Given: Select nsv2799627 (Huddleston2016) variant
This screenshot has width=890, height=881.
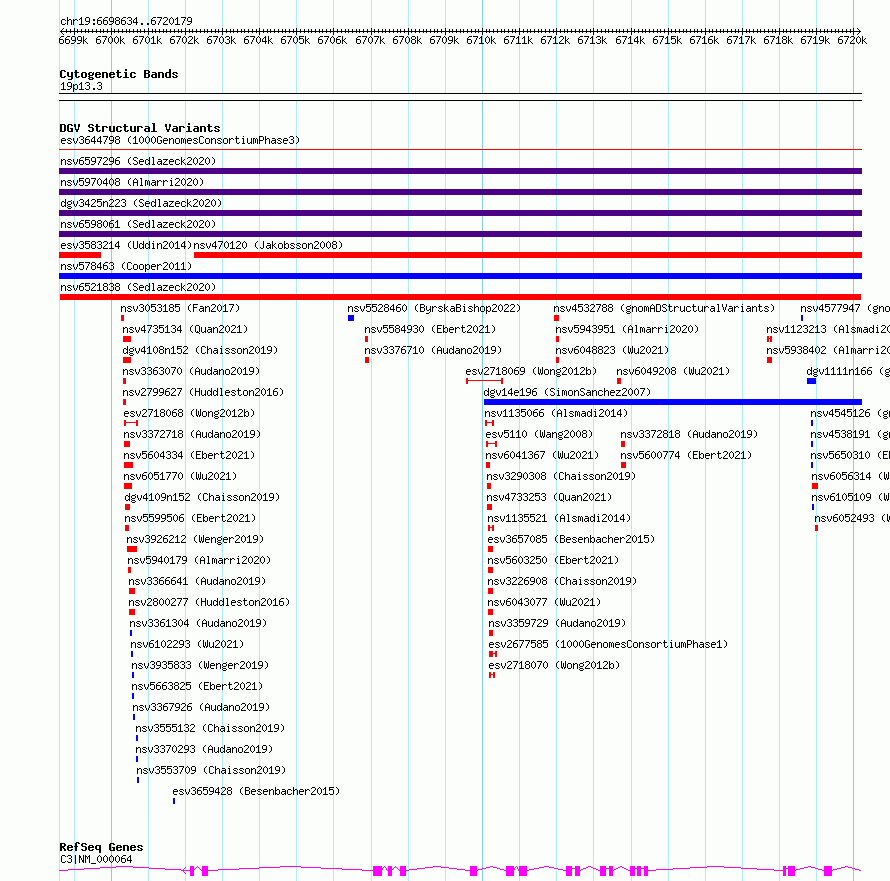Looking at the screenshot, I should [203, 392].
